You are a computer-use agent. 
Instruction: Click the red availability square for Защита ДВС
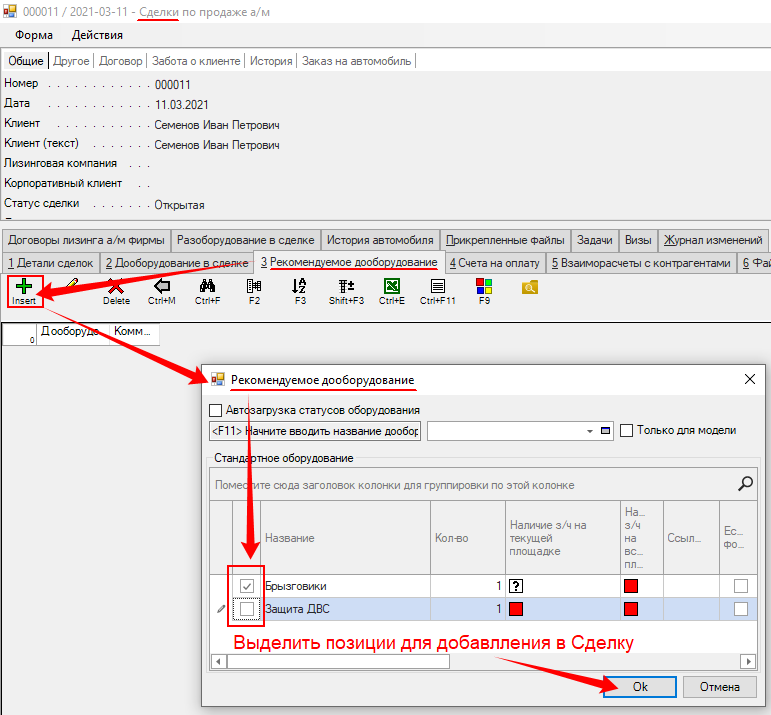click(x=517, y=608)
